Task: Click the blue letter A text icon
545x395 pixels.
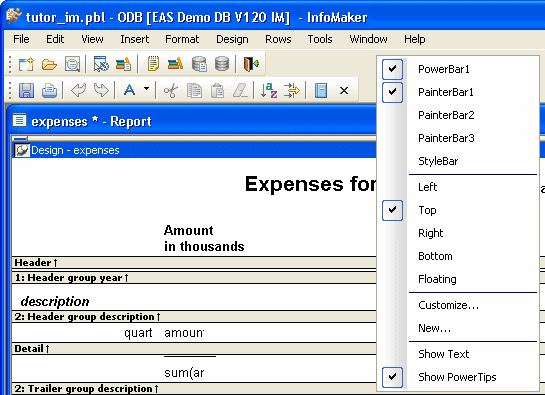Action: click(x=130, y=91)
